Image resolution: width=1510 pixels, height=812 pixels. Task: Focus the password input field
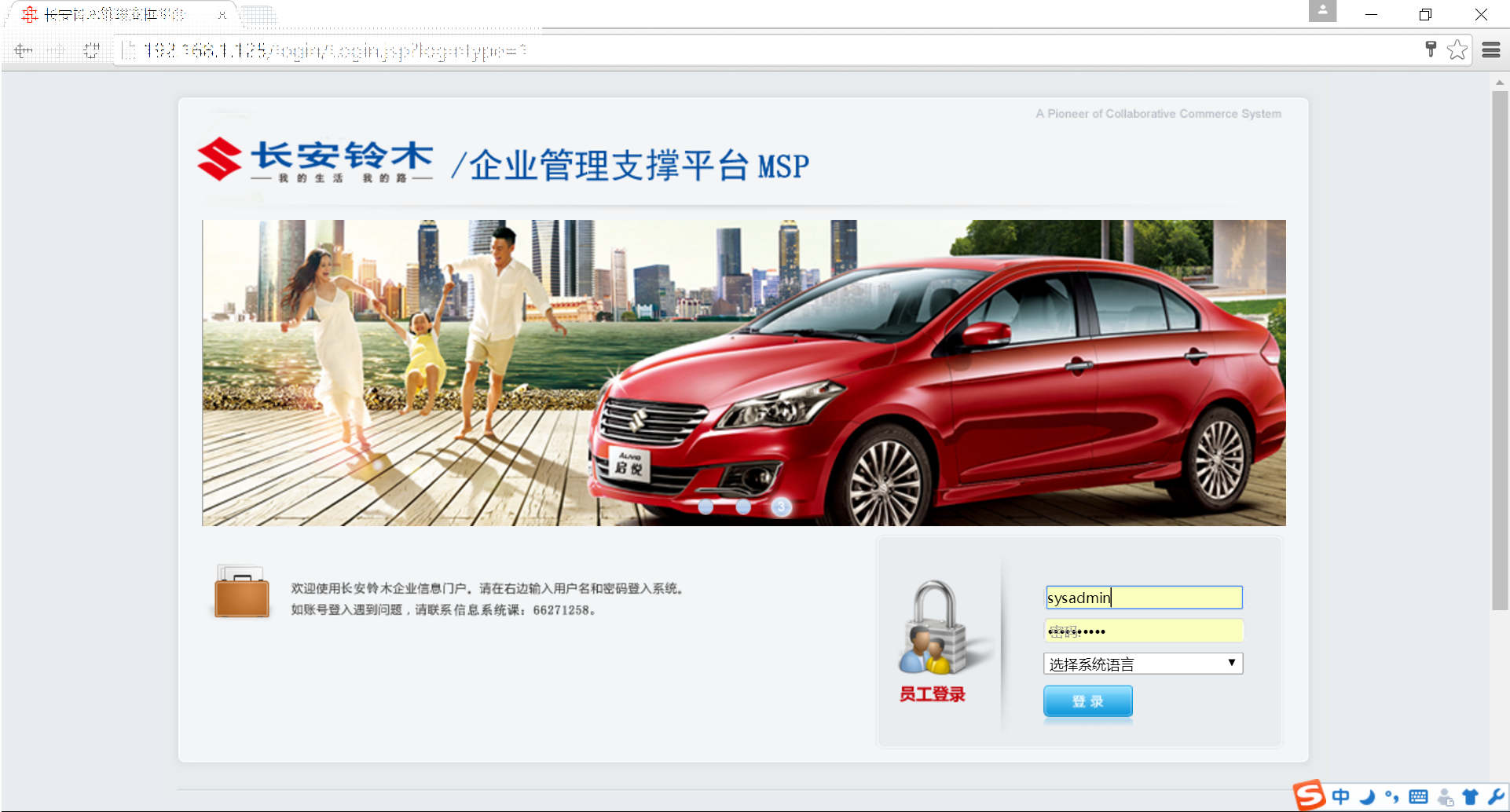click(1144, 631)
